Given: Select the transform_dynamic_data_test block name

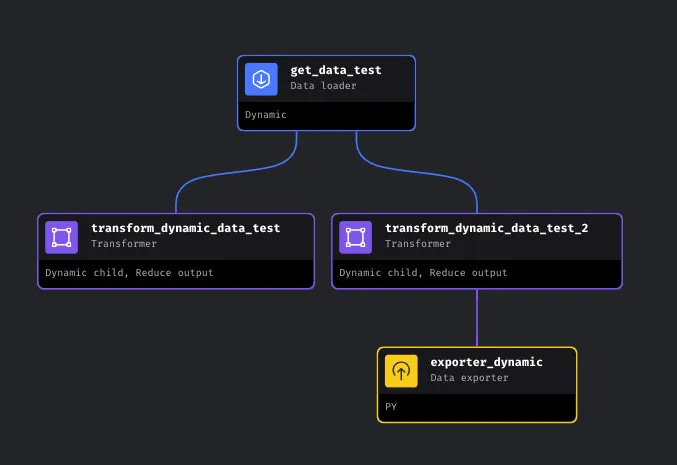Looking at the screenshot, I should (x=186, y=228).
